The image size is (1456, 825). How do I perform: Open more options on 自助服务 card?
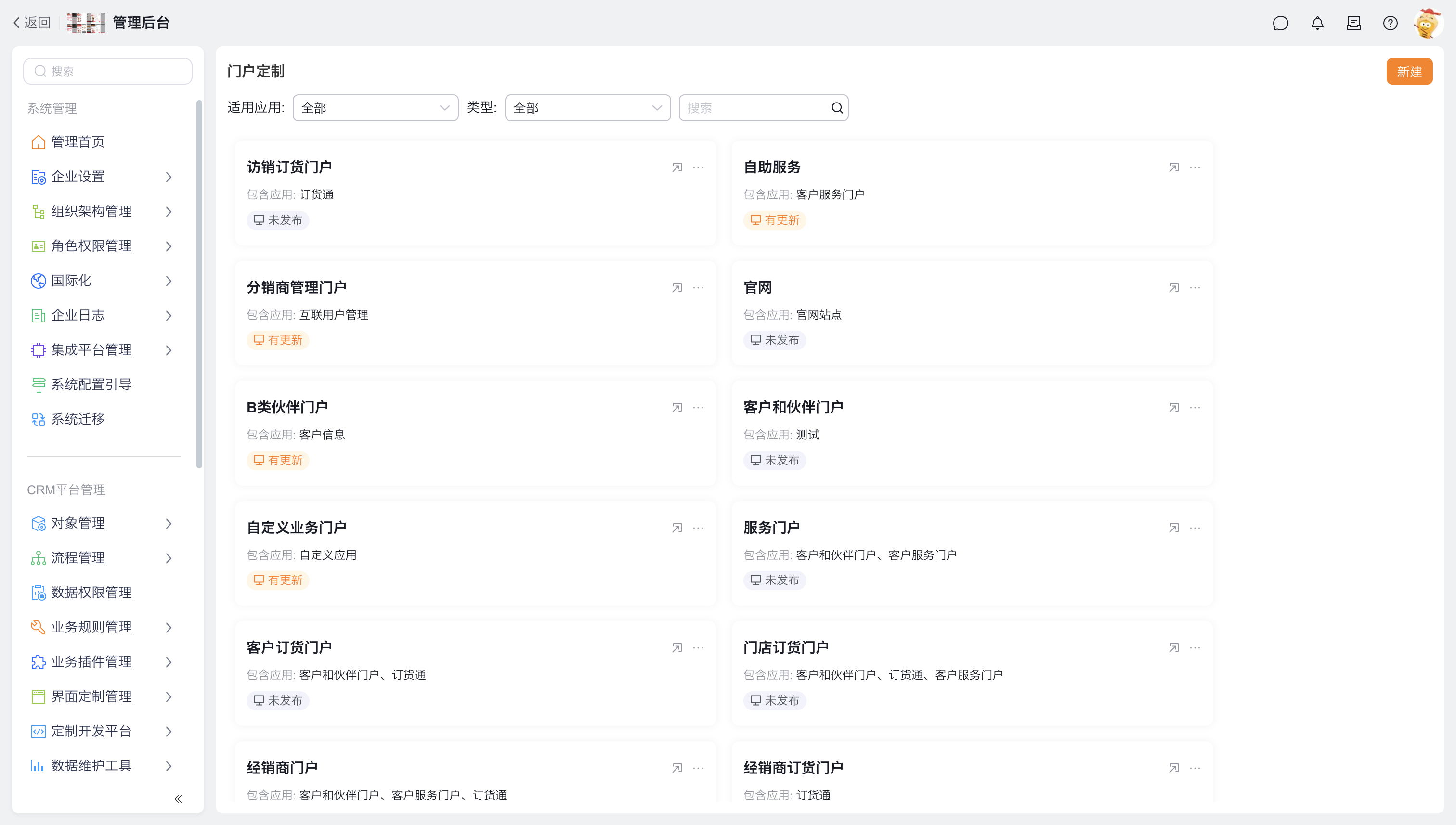[x=1195, y=168]
